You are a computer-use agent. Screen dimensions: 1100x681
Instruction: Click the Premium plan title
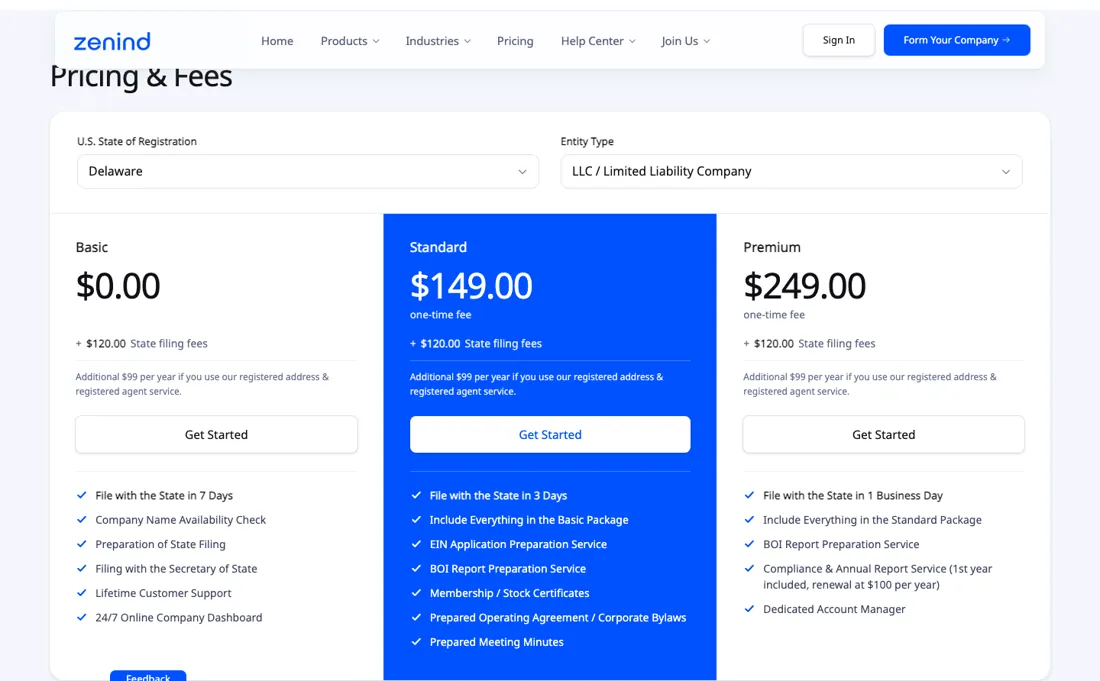tap(772, 247)
